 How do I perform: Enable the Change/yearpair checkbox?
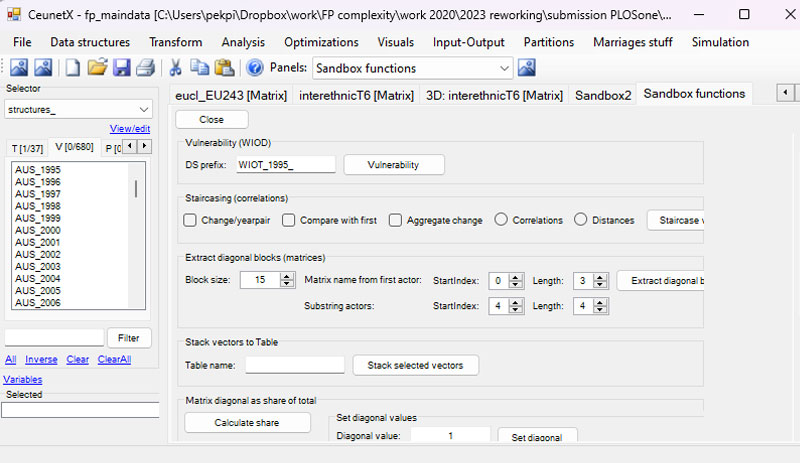[190, 220]
